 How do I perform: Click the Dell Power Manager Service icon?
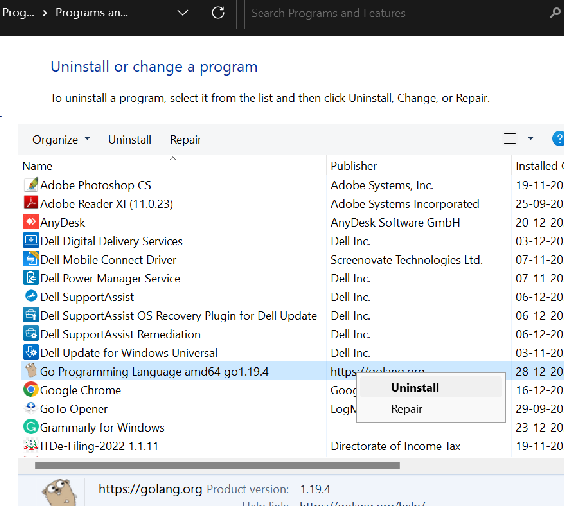point(31,278)
